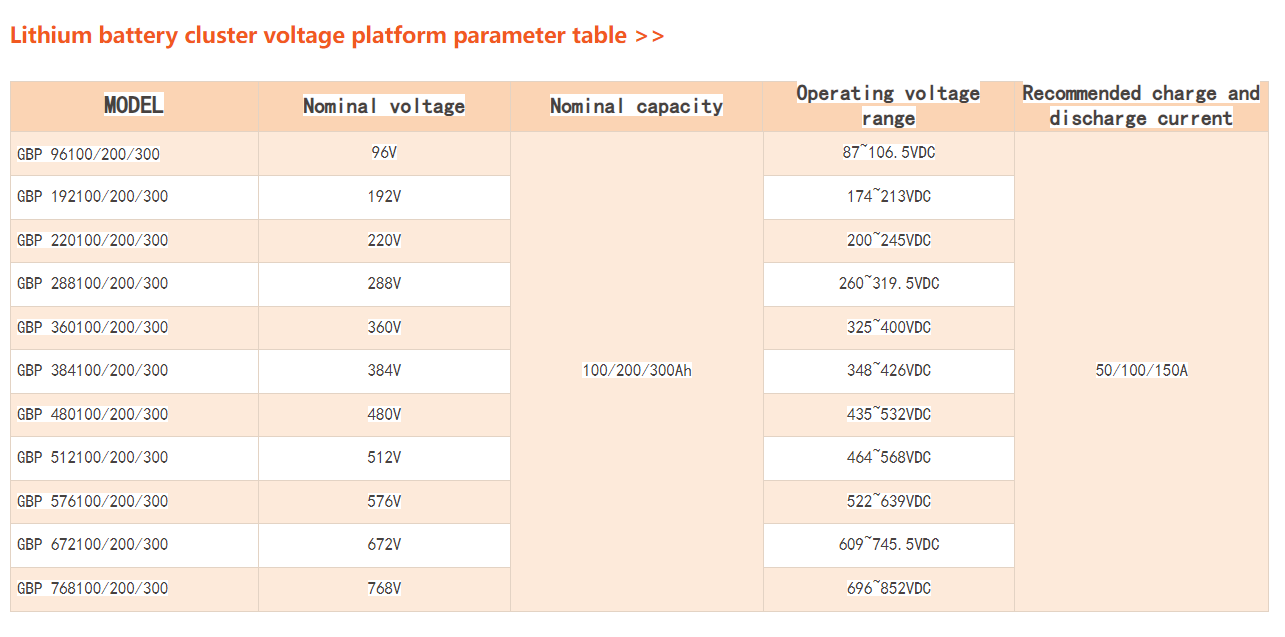1285x637 pixels.
Task: Click the 288V nominal voltage cell
Action: click(384, 284)
